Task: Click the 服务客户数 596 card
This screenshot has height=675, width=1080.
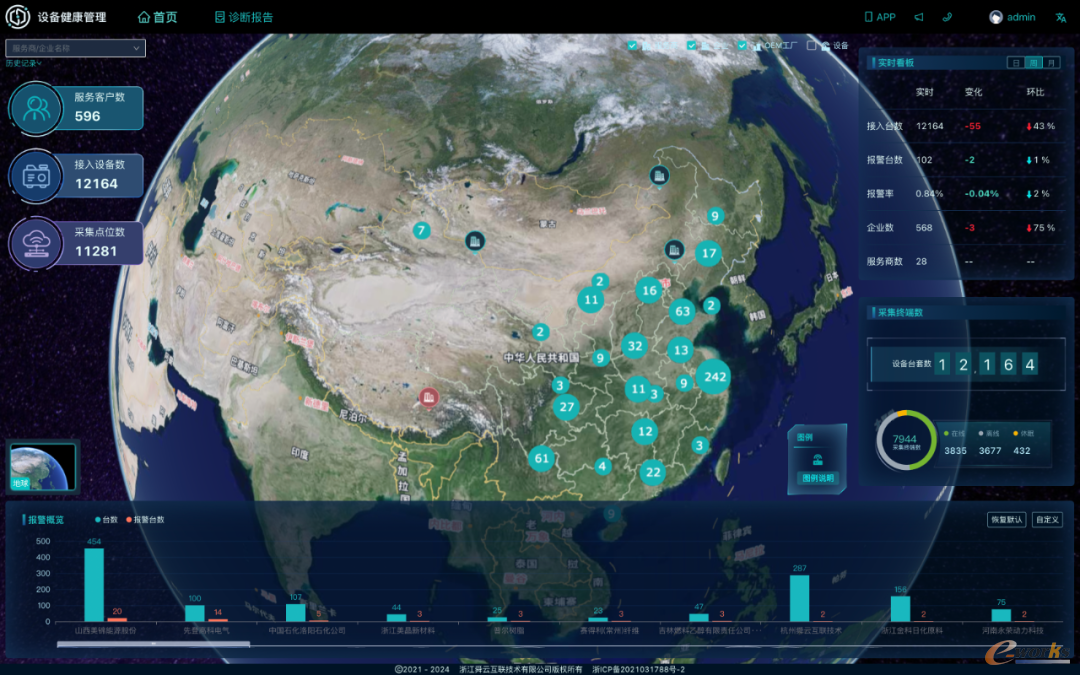Action: point(77,108)
